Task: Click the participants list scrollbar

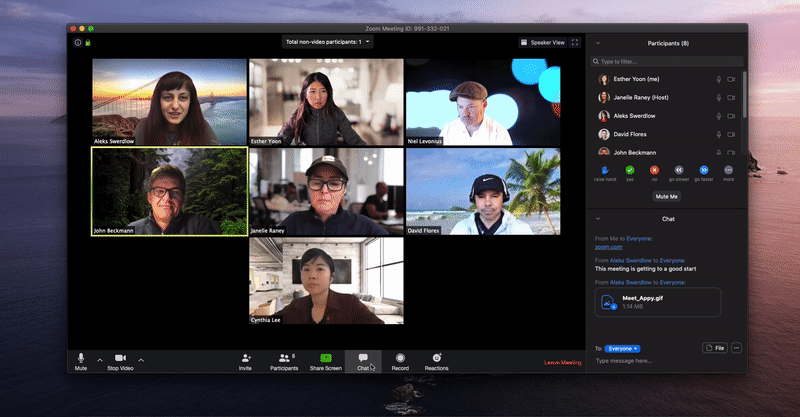Action: tap(745, 94)
